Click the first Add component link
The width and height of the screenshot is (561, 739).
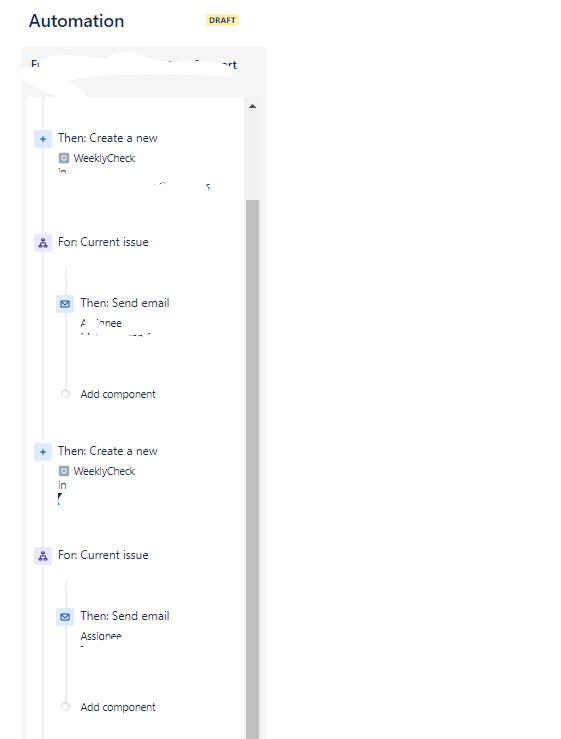tap(118, 394)
